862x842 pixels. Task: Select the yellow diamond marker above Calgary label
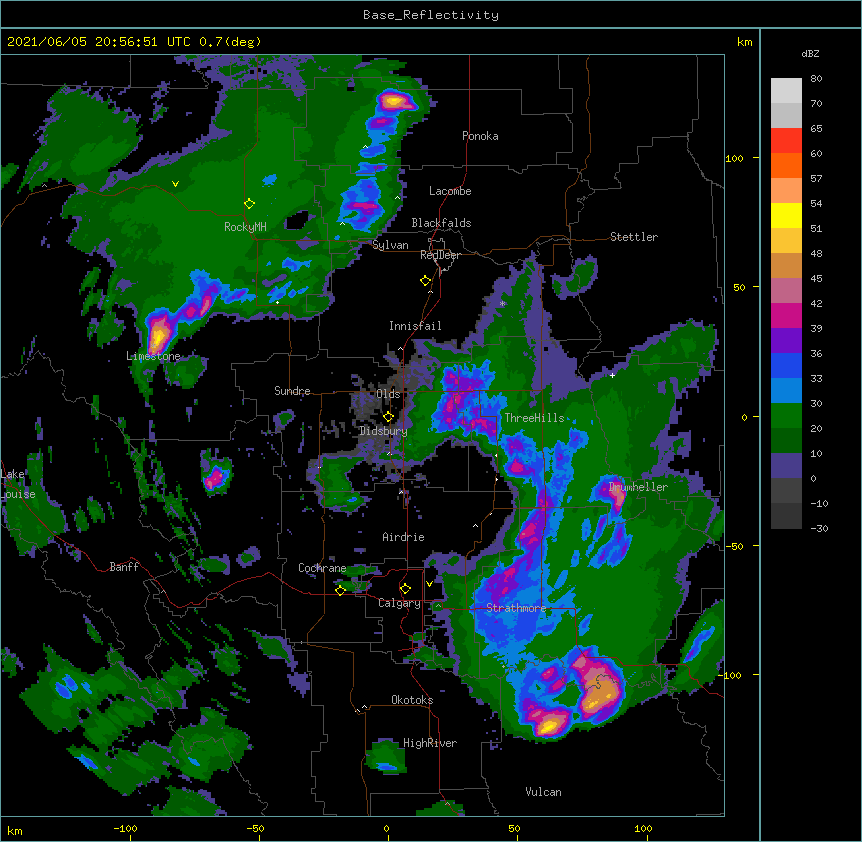[405, 589]
